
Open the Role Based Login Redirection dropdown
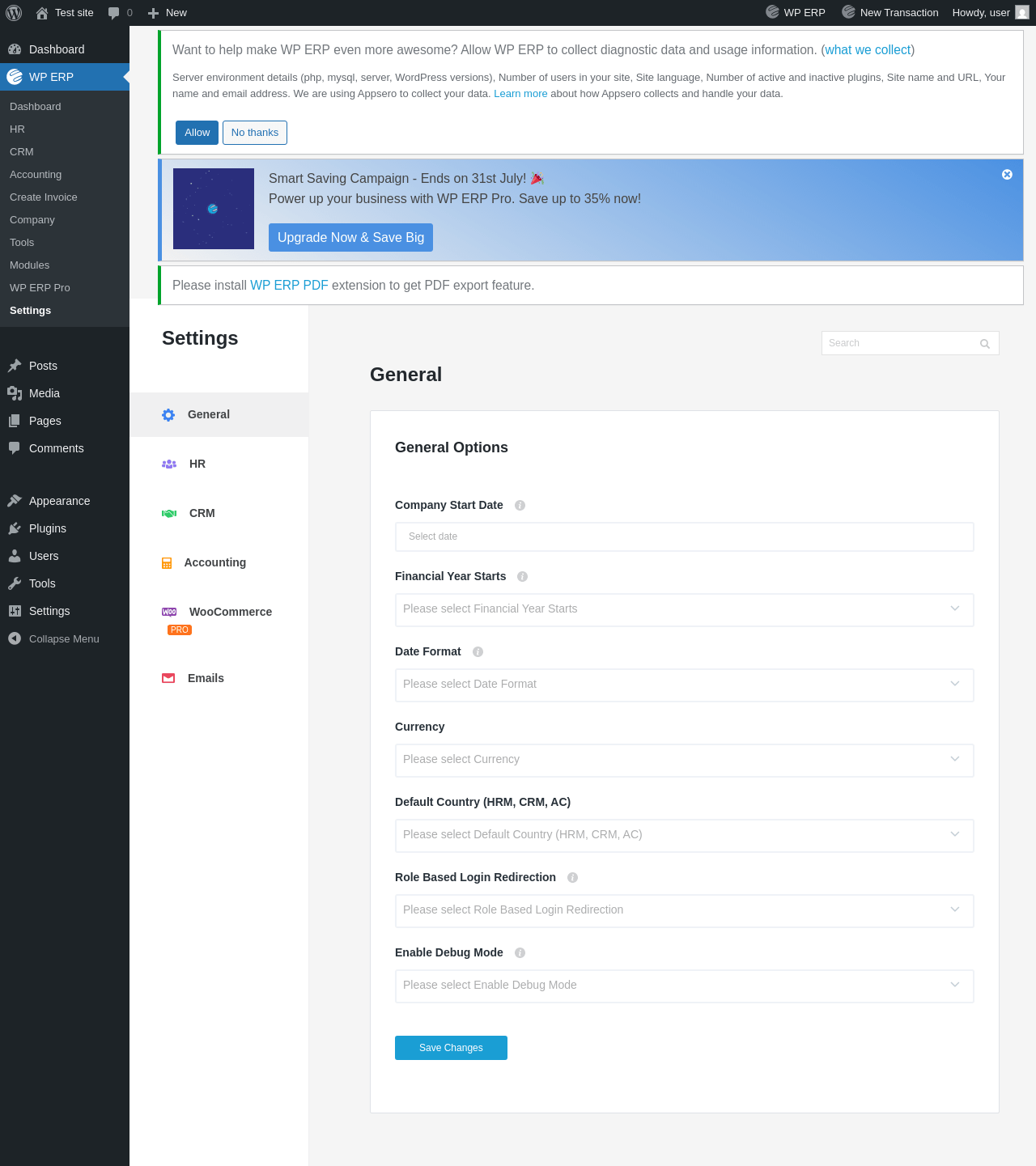[x=685, y=910]
